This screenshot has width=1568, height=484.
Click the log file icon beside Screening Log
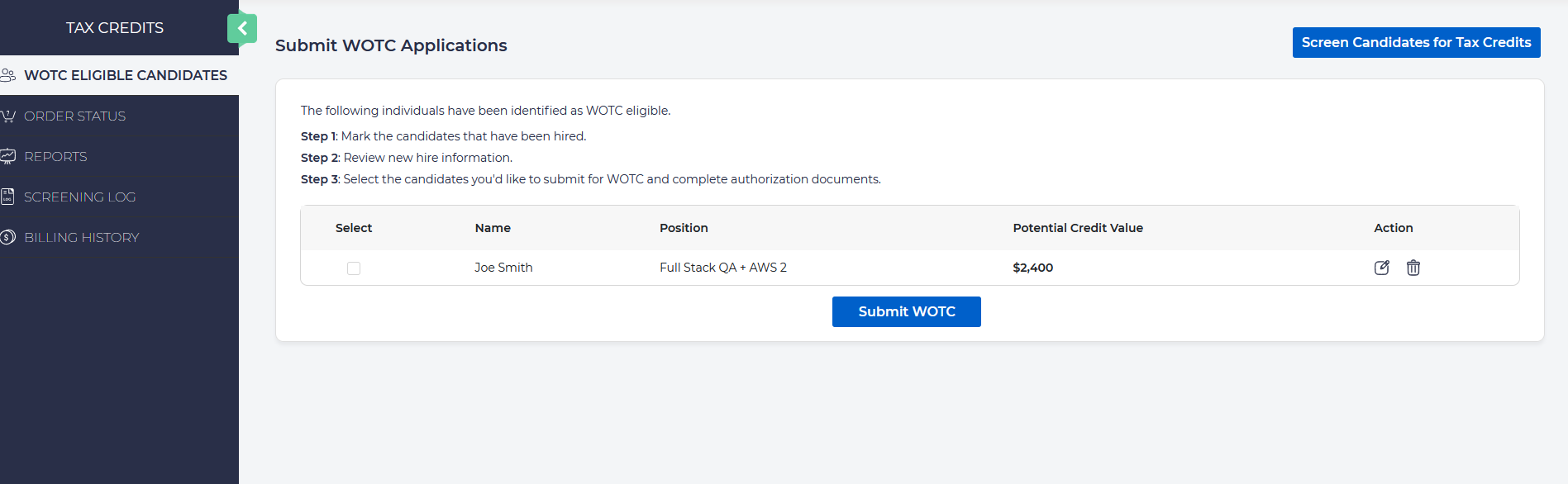8,197
